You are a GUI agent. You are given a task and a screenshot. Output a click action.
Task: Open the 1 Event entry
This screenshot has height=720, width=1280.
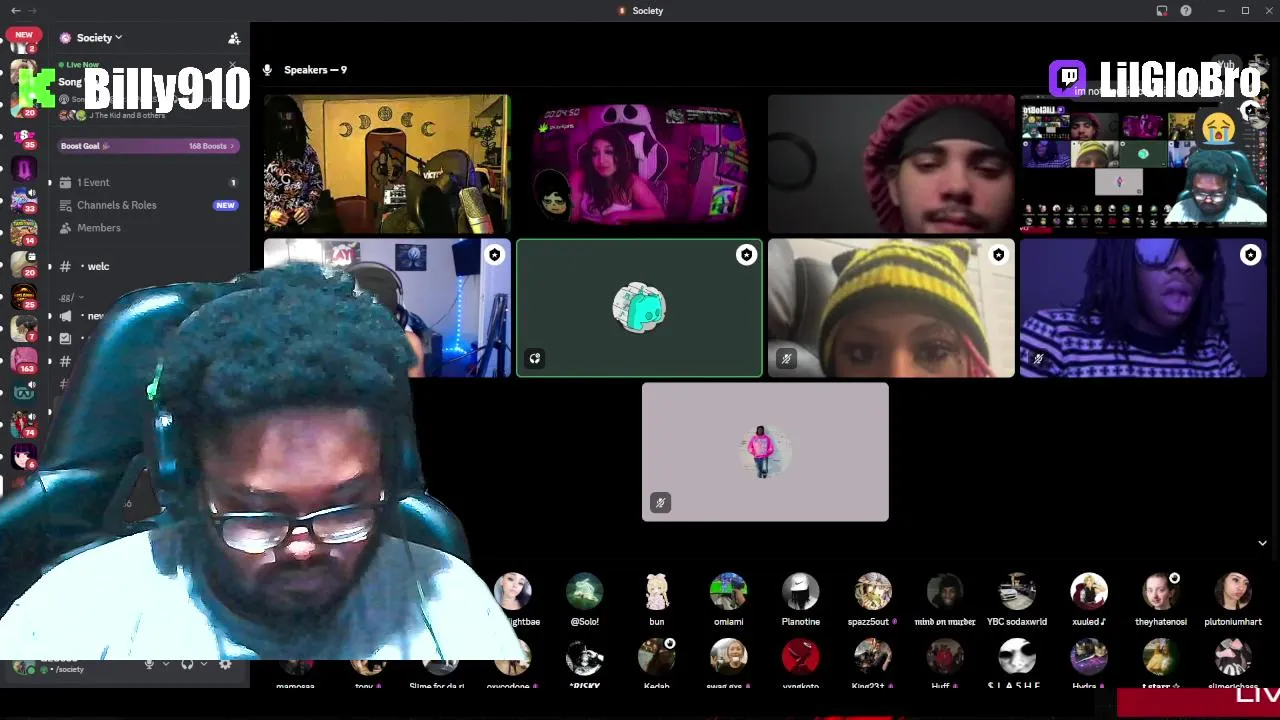148,182
